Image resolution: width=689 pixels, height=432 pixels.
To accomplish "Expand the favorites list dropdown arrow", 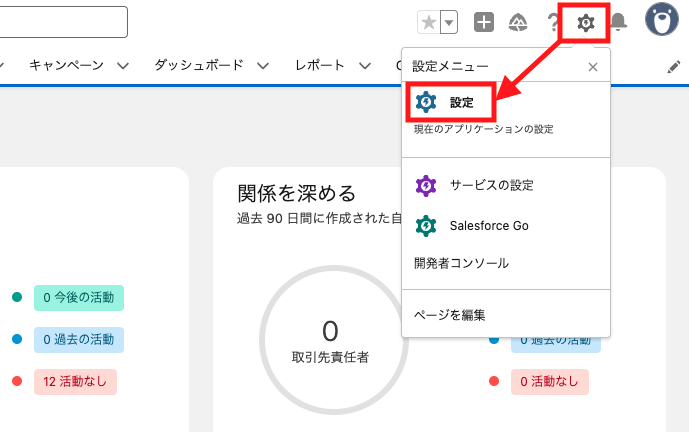I will pos(449,22).
